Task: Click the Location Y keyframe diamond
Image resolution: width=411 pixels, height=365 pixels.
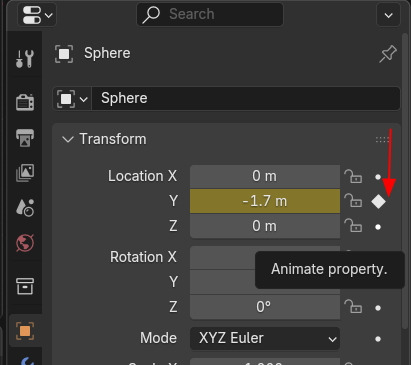Action: click(x=378, y=202)
